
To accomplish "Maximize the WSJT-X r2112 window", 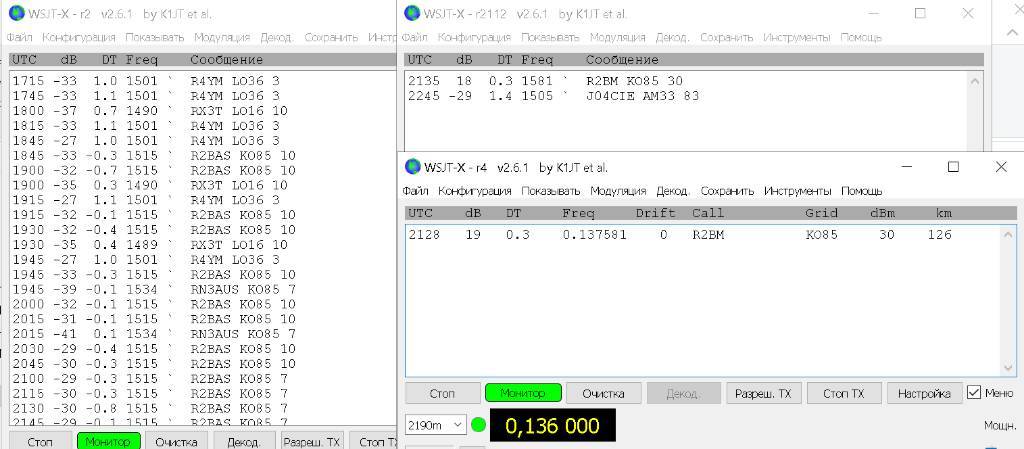I will 920,13.
